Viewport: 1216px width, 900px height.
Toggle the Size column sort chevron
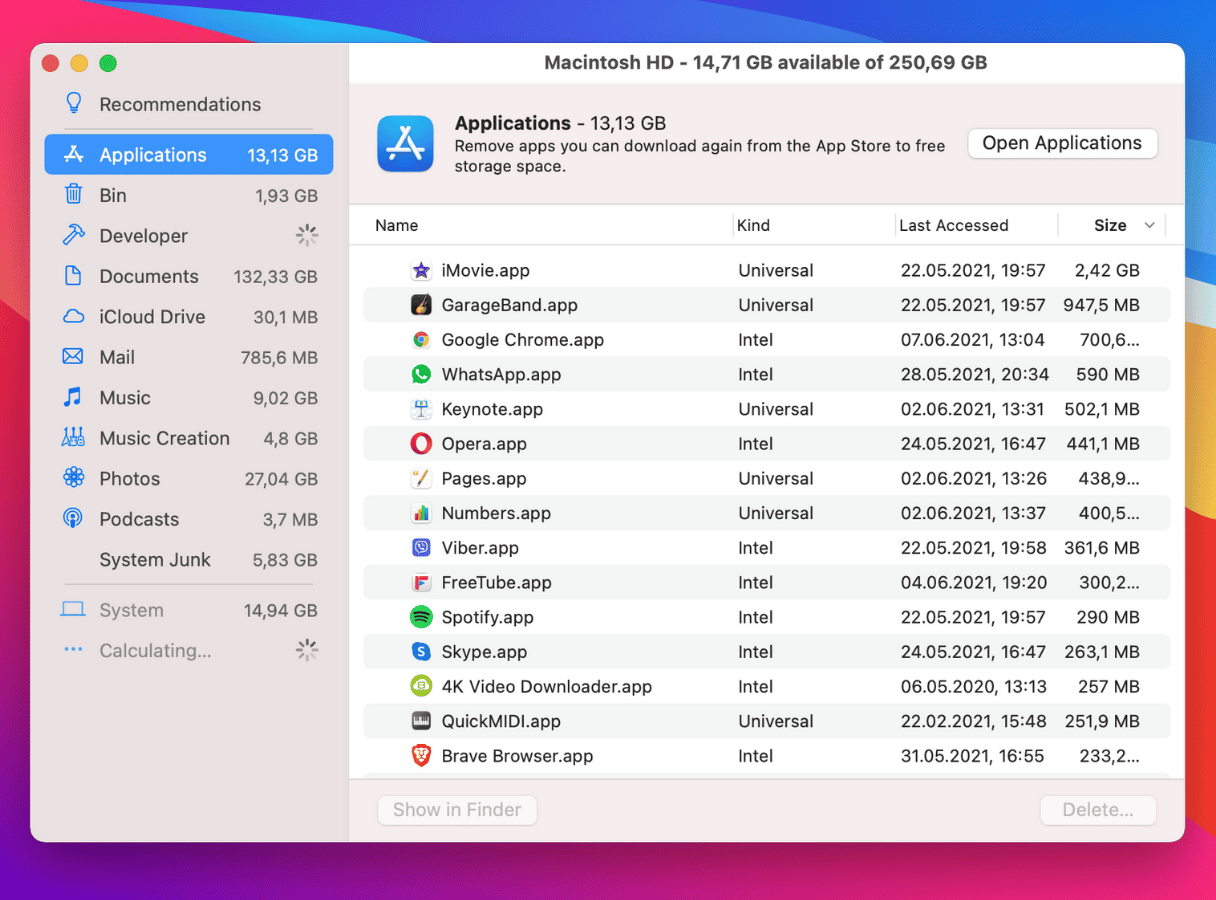(1150, 225)
